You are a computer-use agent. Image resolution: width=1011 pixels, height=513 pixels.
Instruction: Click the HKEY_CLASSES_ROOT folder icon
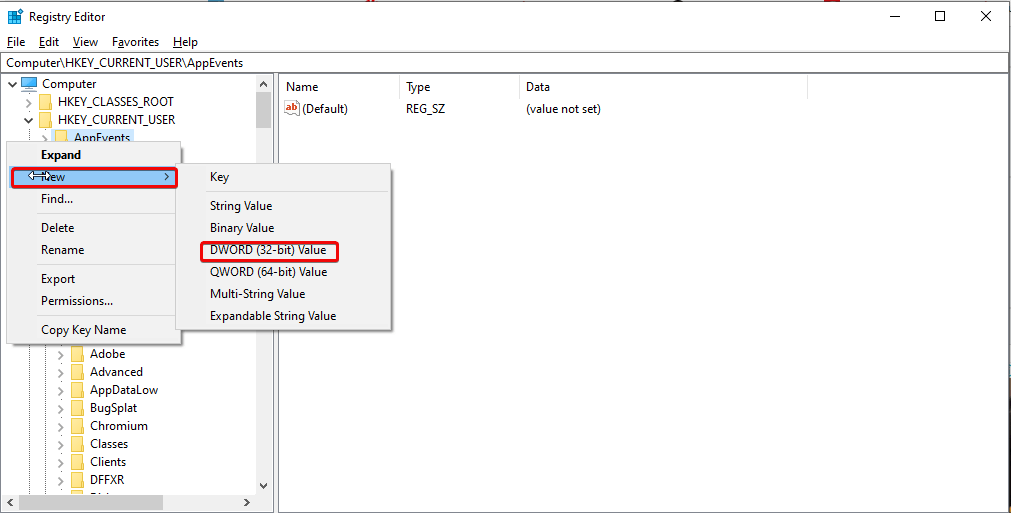pos(45,102)
